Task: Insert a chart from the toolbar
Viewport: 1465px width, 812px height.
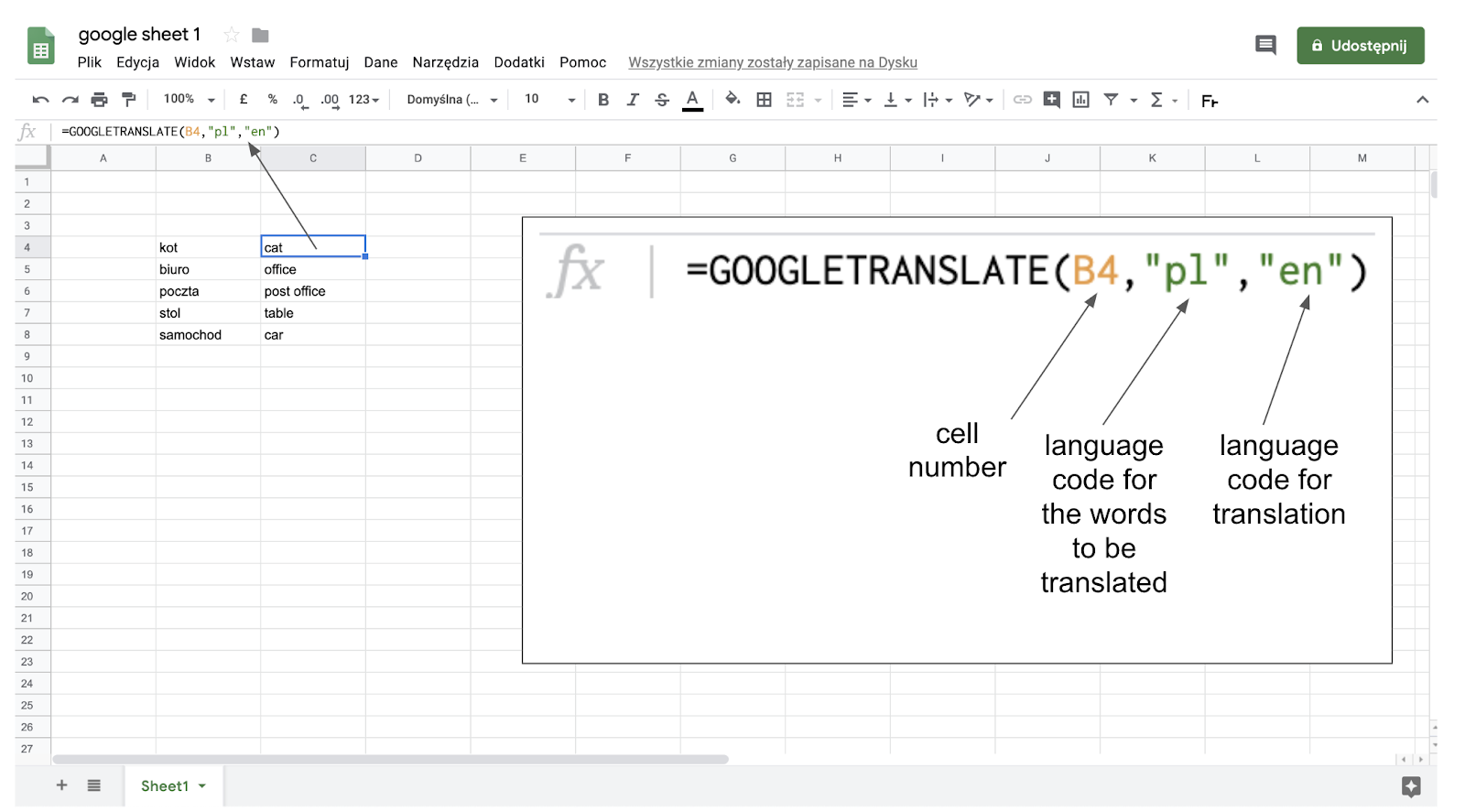Action: (x=1080, y=100)
